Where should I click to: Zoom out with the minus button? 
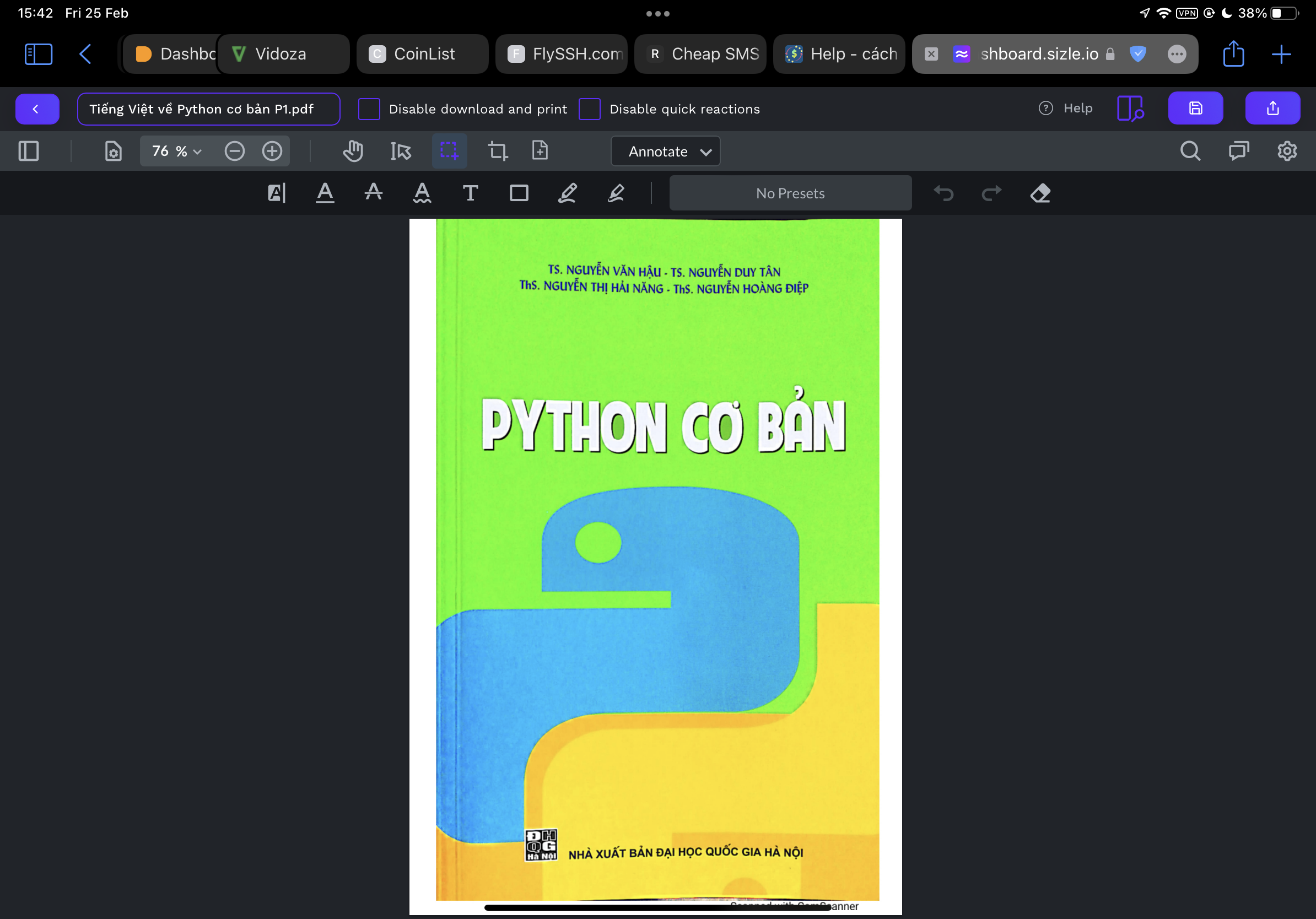coord(234,152)
